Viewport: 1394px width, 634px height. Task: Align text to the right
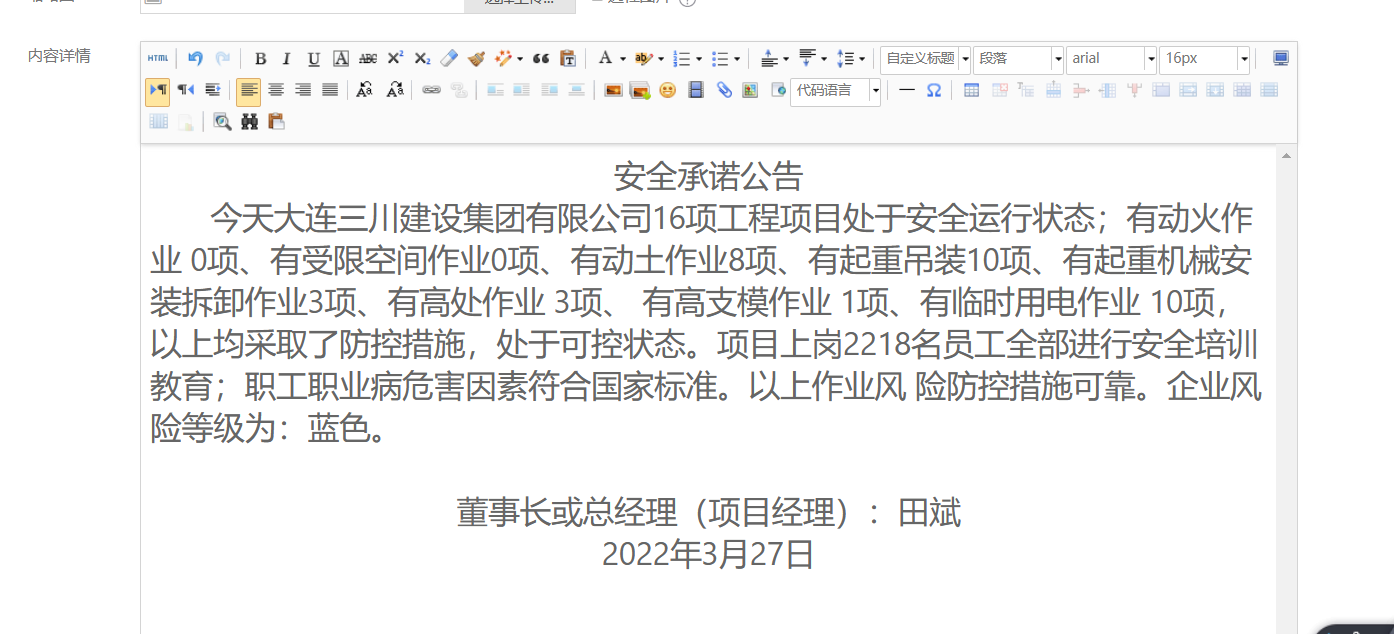(x=303, y=90)
